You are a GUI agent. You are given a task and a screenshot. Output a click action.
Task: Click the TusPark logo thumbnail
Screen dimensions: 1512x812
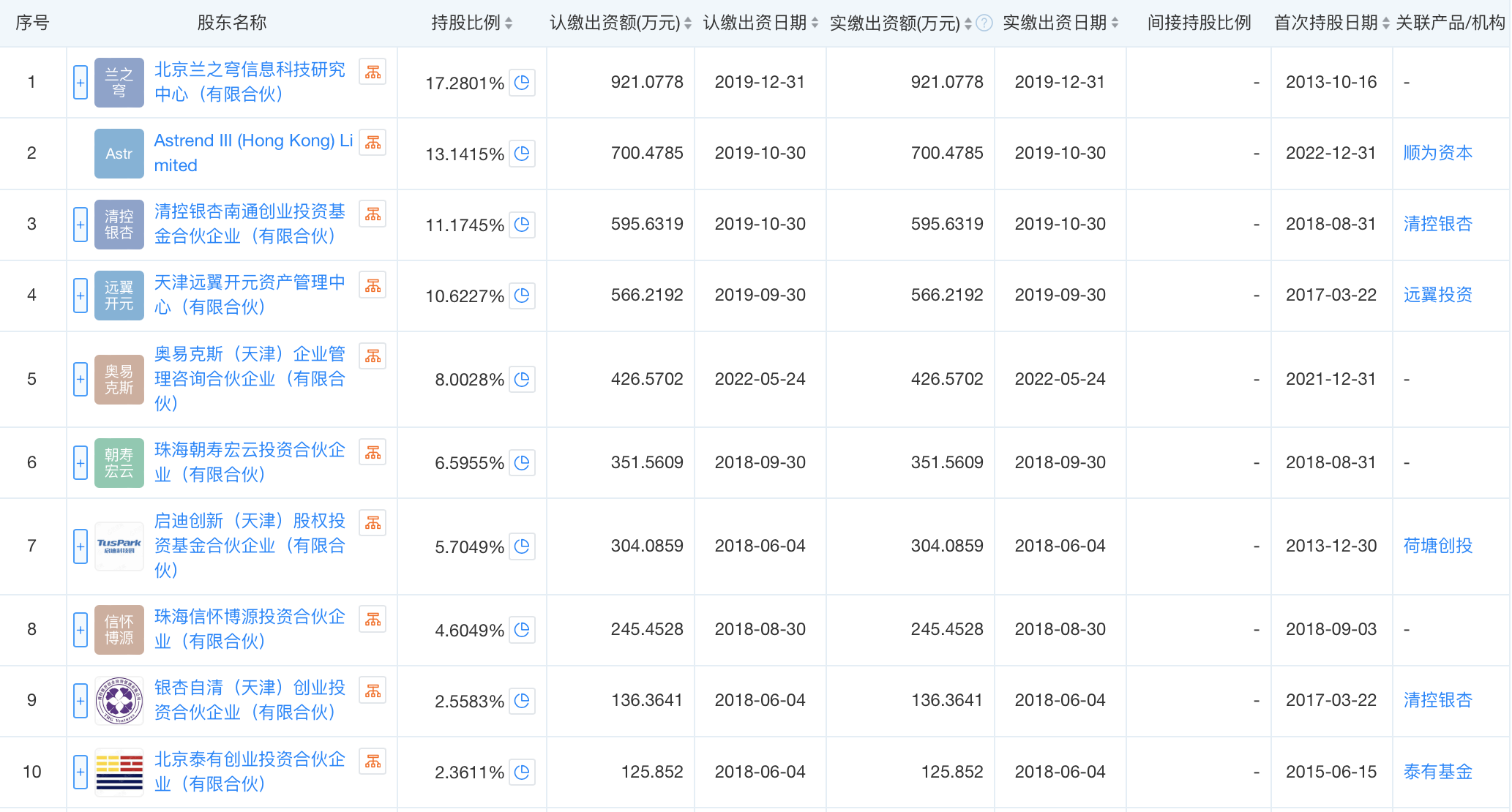[119, 546]
